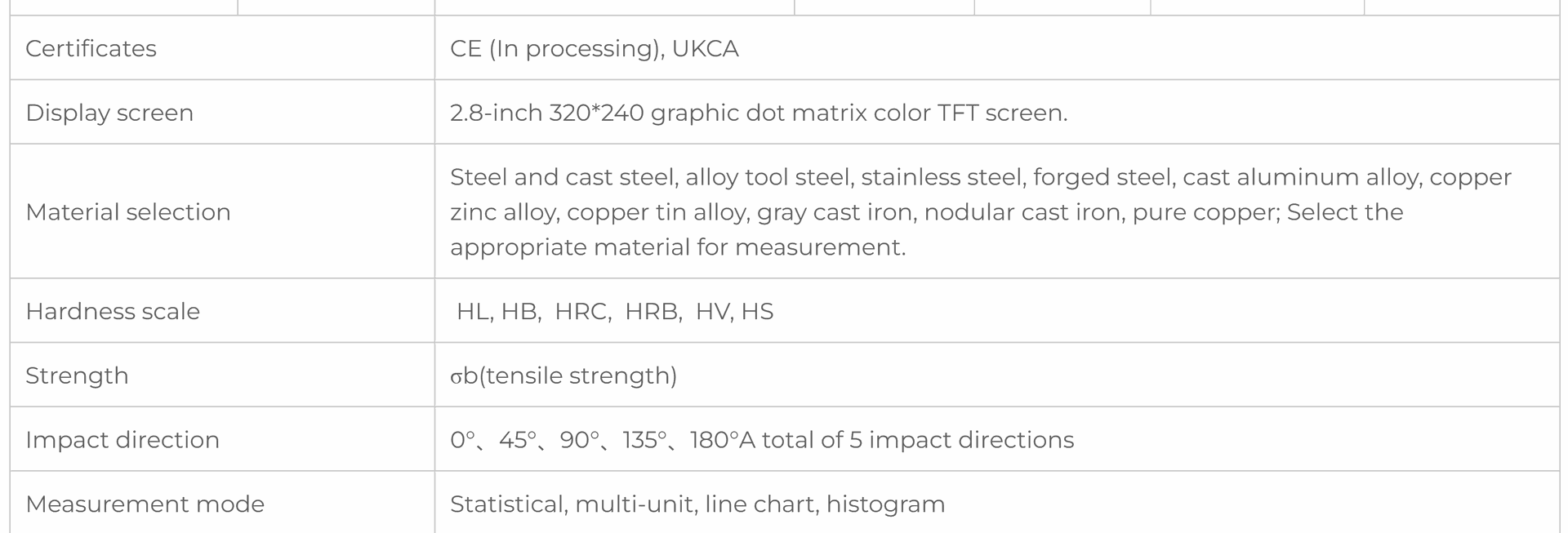Select the 2.8-inch TFT screen description
The width and height of the screenshot is (1568, 533).
pyautogui.click(x=758, y=113)
